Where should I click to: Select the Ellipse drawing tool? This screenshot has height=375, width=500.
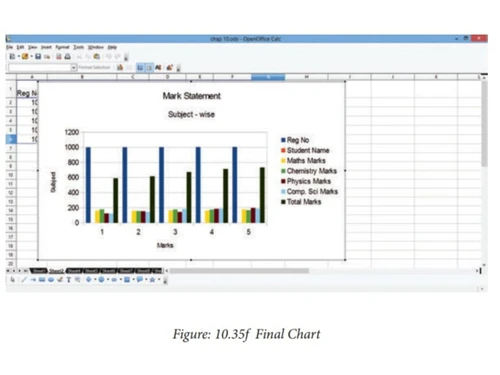coord(51,280)
